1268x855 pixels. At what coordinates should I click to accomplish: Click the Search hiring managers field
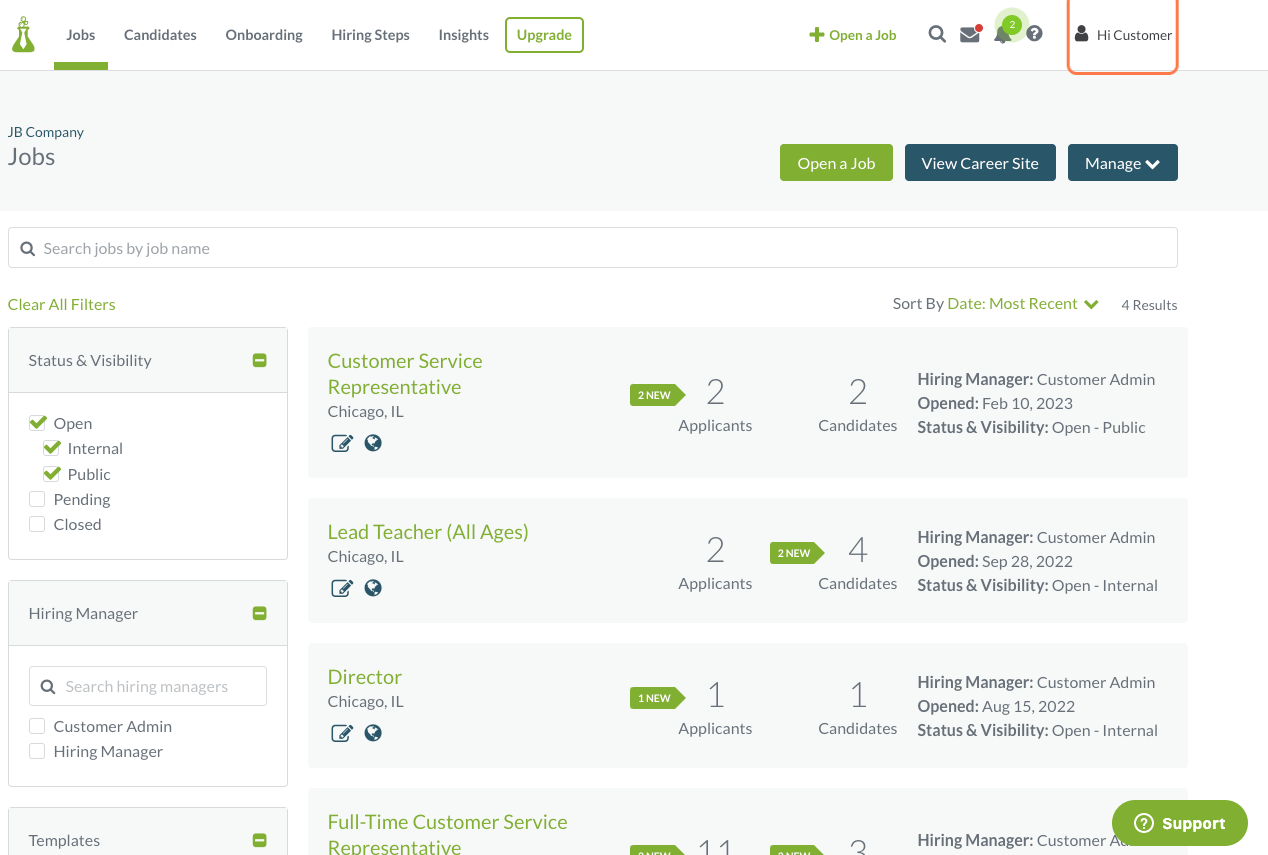(x=148, y=686)
